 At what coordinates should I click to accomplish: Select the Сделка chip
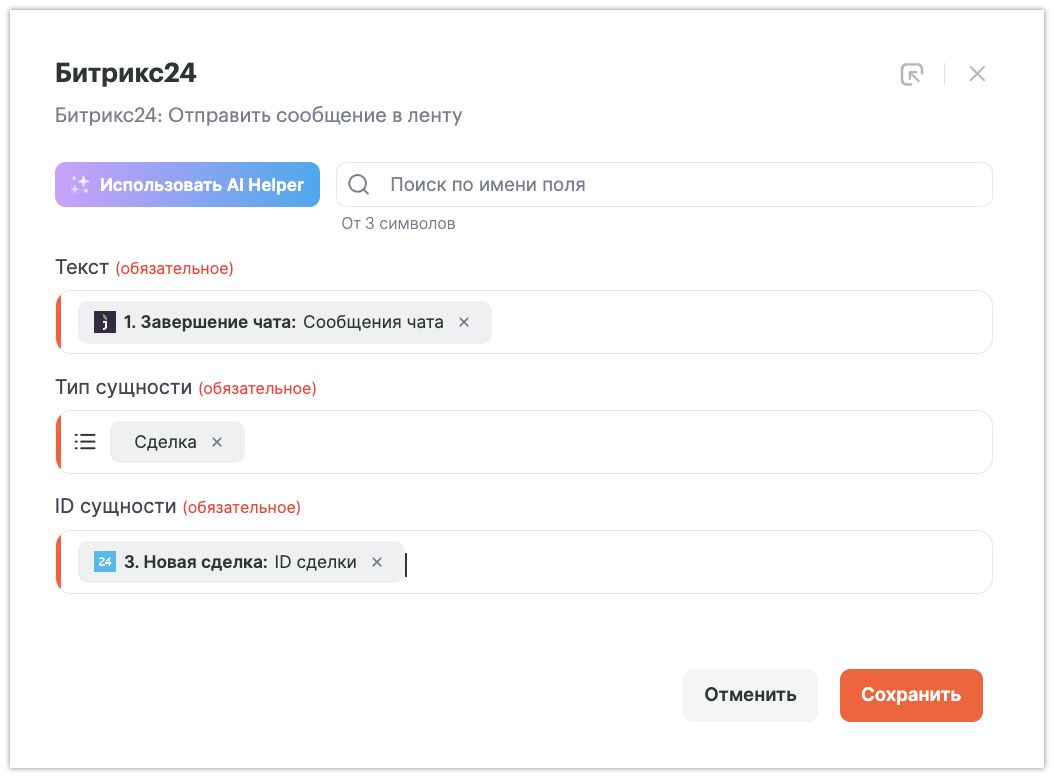(x=165, y=442)
